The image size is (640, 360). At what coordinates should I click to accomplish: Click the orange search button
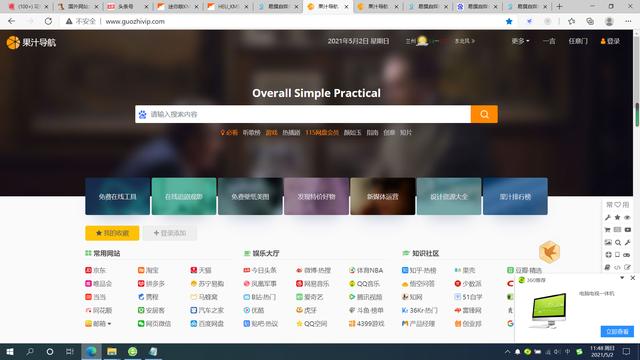point(484,114)
